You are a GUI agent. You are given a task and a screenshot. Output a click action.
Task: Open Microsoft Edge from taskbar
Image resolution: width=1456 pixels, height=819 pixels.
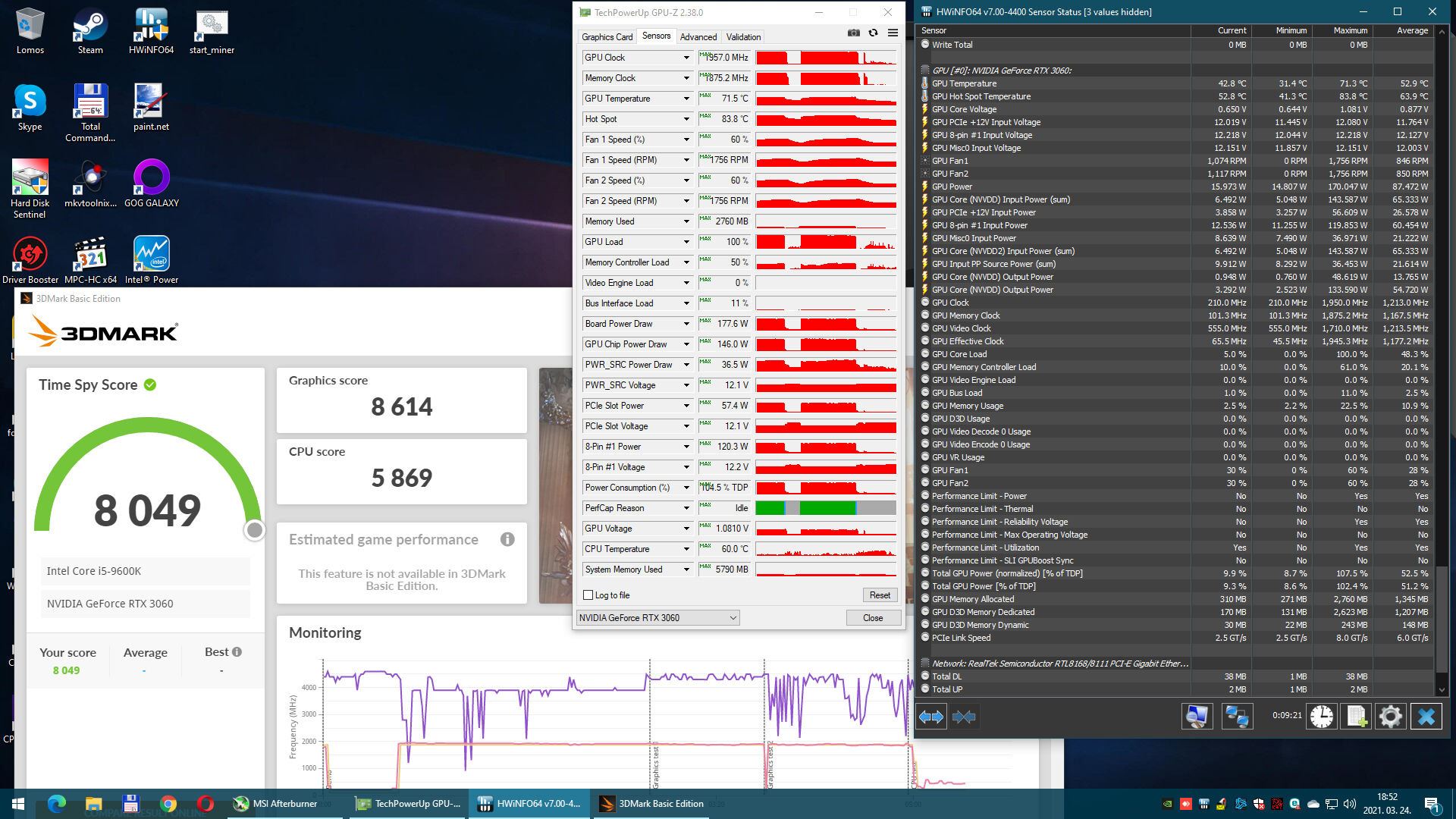pos(57,804)
